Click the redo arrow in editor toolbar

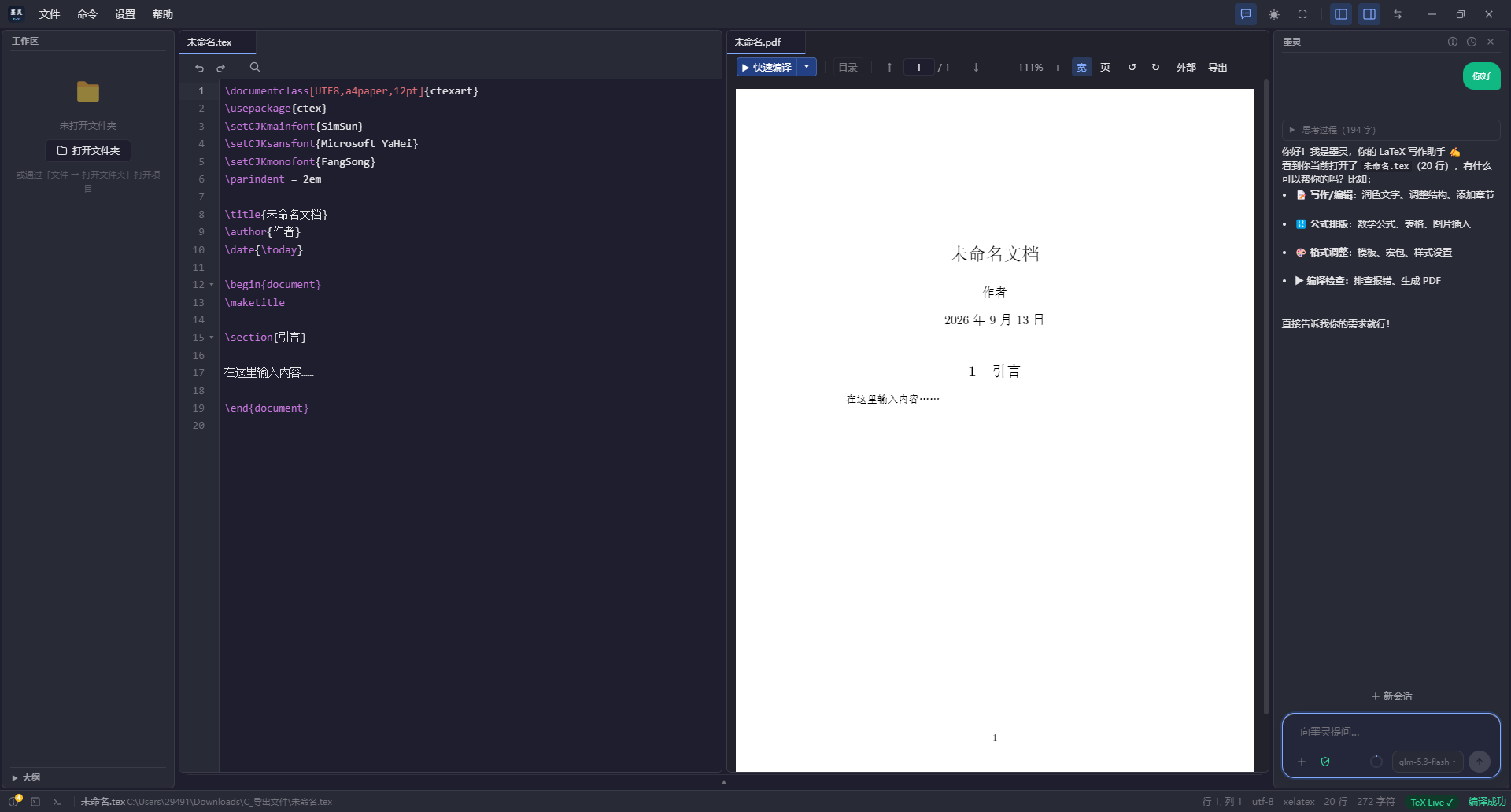pos(221,68)
